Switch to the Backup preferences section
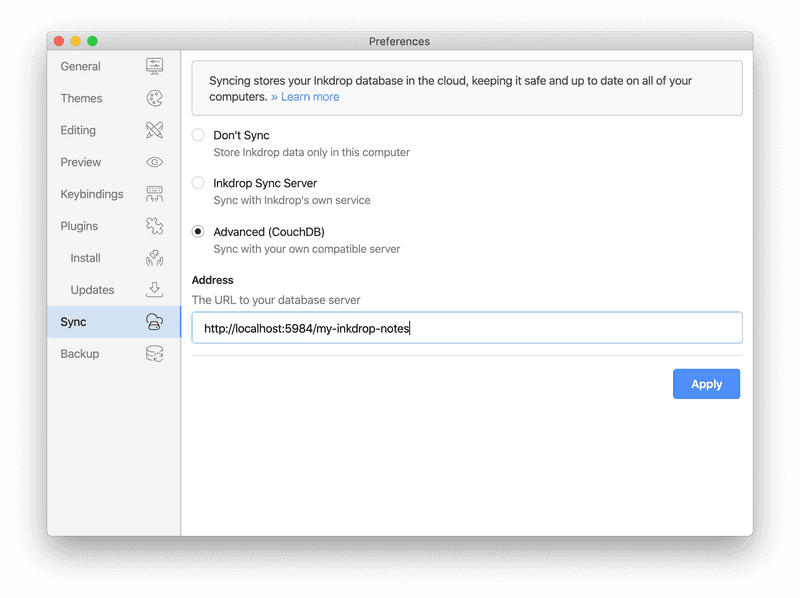This screenshot has width=800, height=598. (79, 353)
